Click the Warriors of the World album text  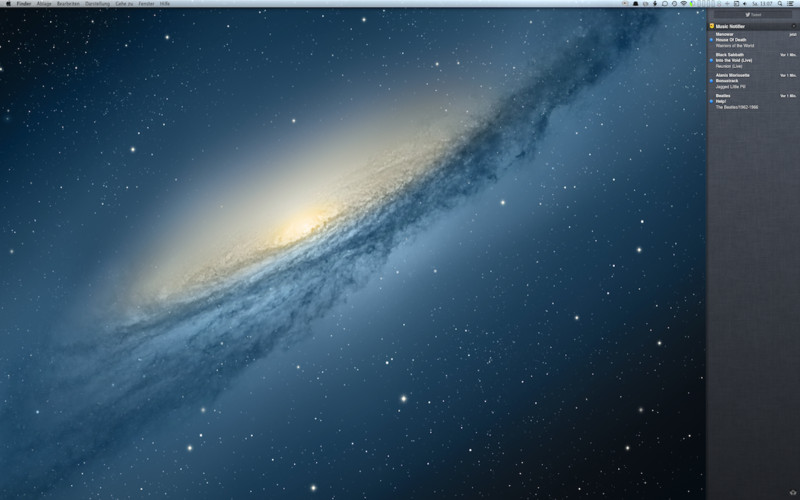(735, 45)
